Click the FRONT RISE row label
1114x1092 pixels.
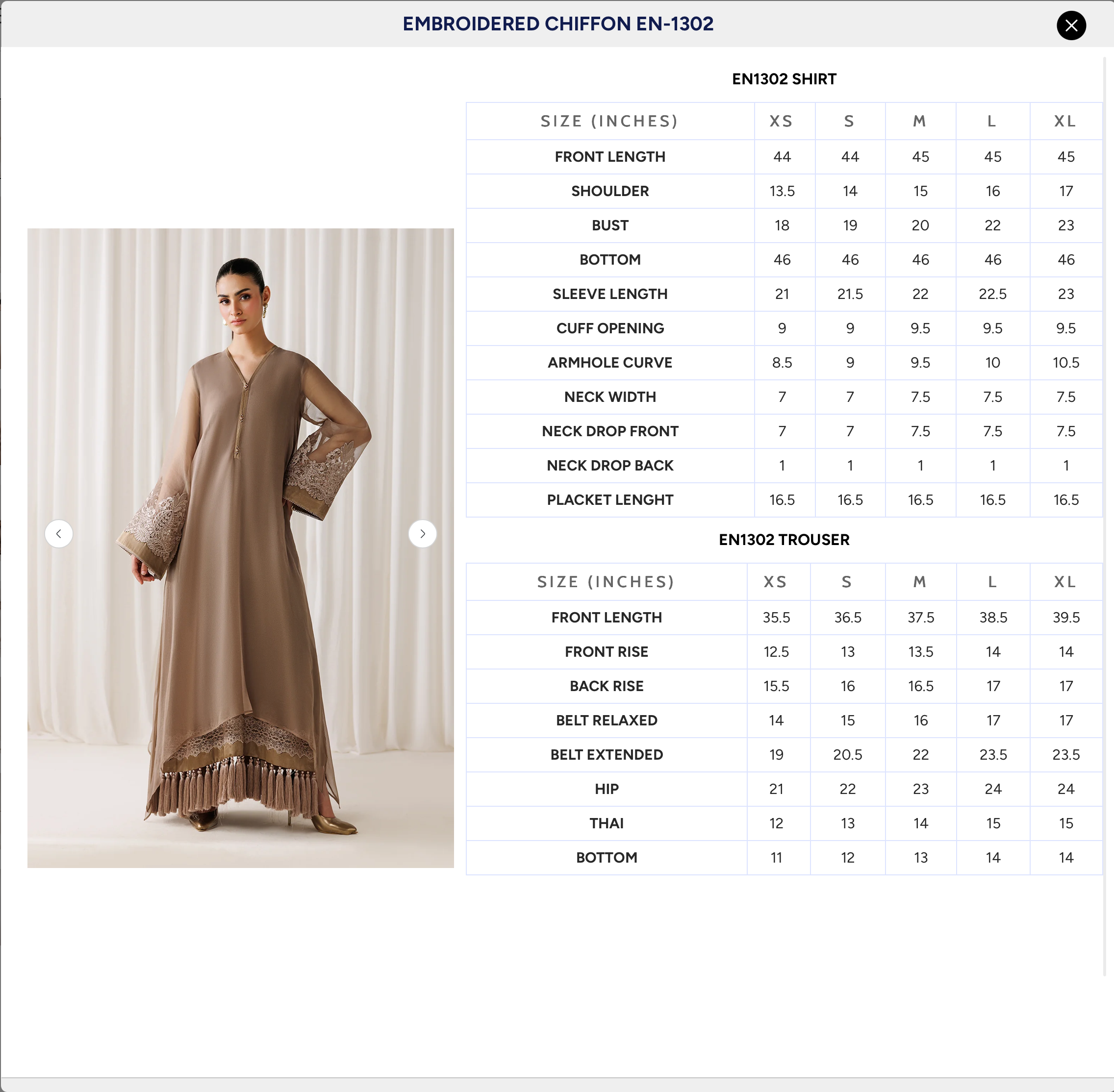click(607, 652)
